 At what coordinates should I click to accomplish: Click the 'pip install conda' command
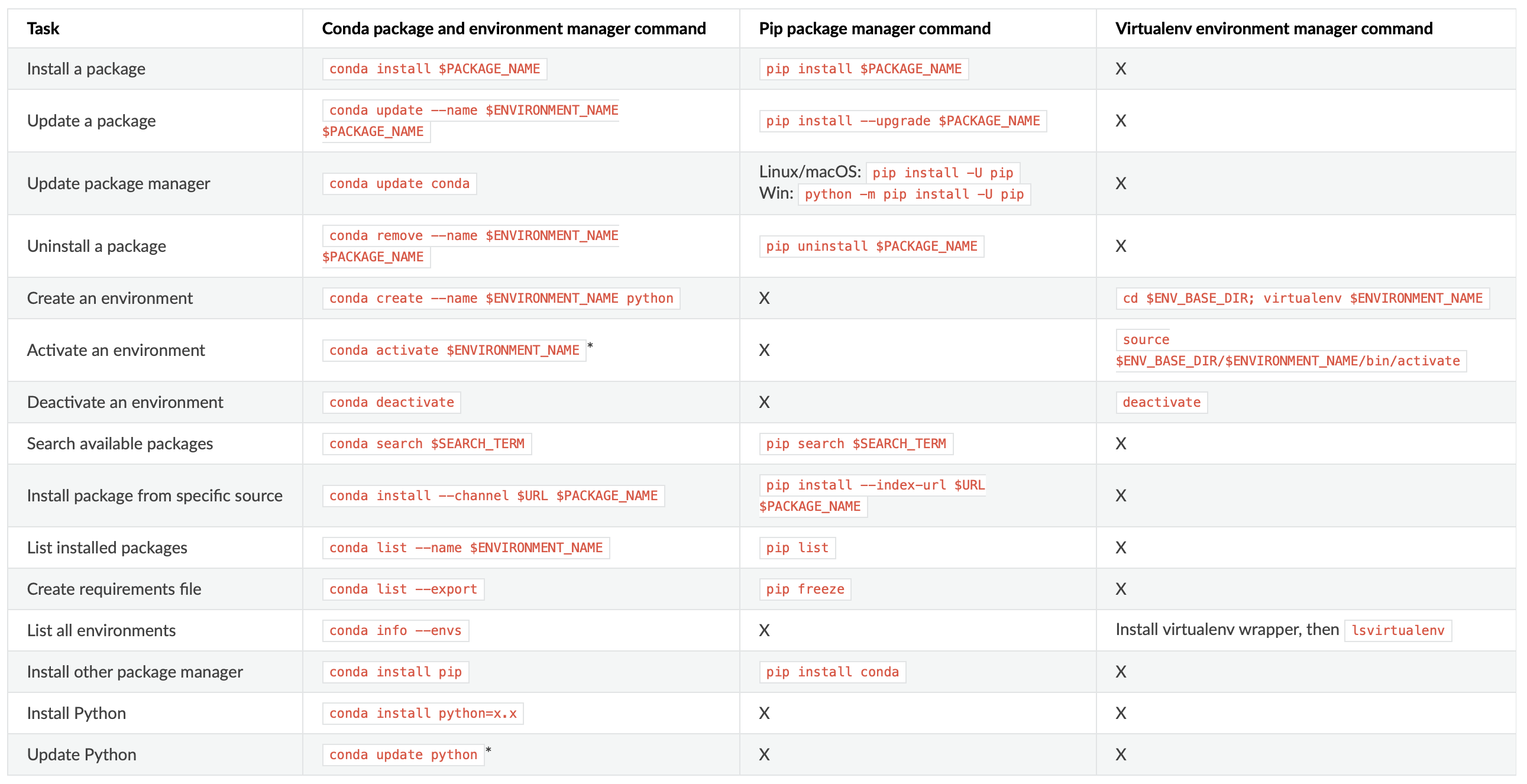coord(832,672)
